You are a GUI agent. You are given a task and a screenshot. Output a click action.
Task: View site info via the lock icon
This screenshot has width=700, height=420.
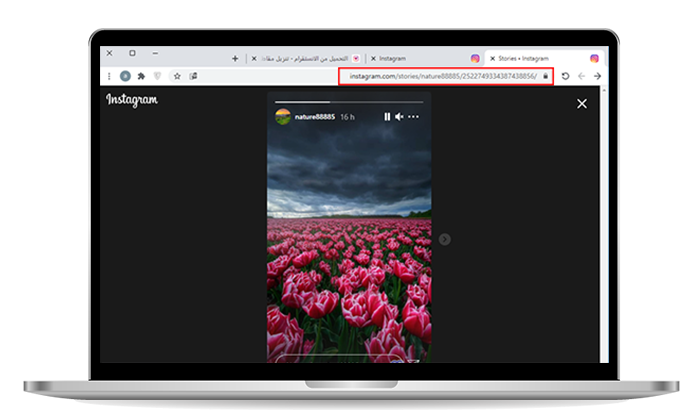click(x=546, y=76)
